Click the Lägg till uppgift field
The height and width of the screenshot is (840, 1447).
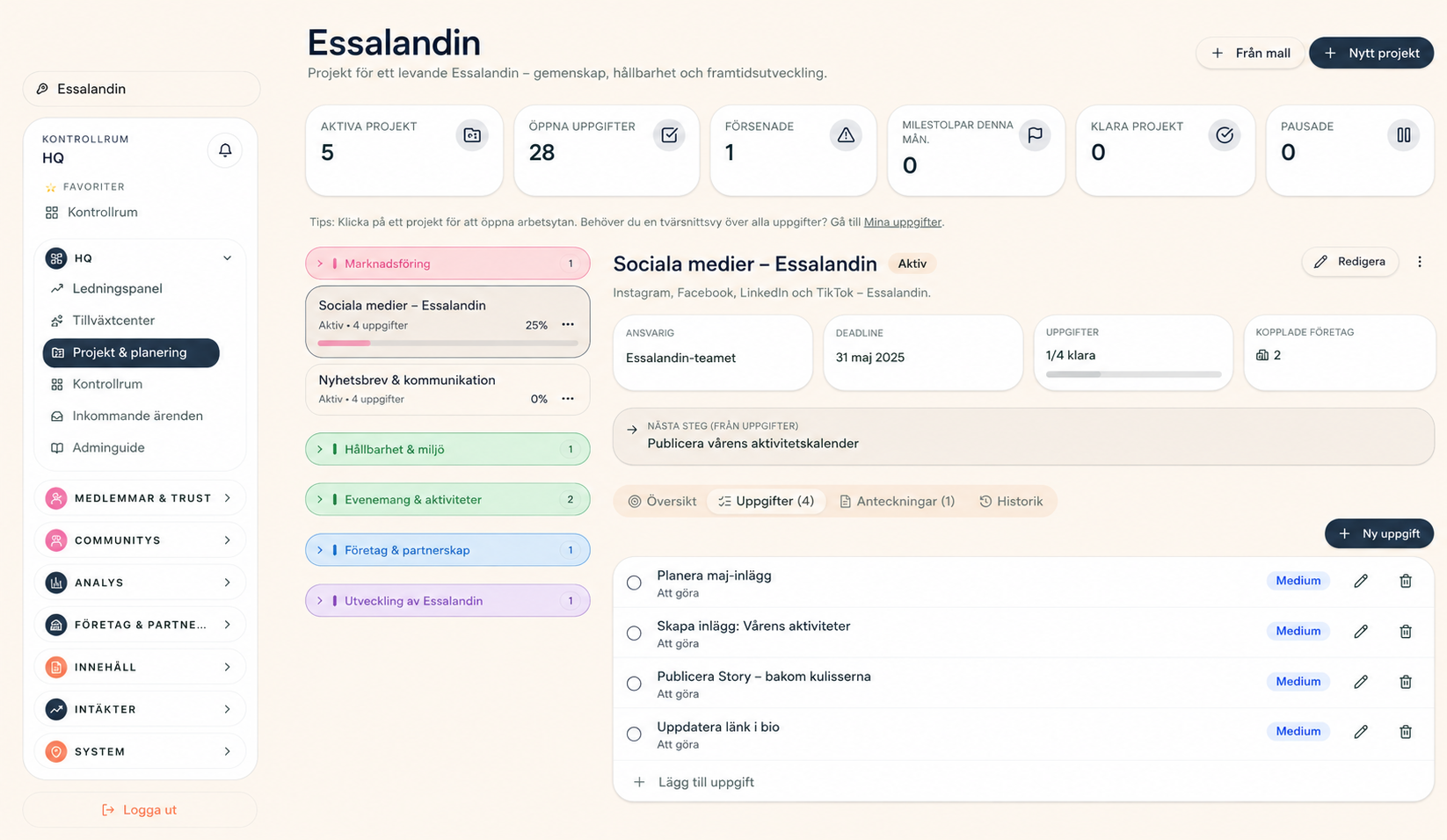(x=1023, y=782)
